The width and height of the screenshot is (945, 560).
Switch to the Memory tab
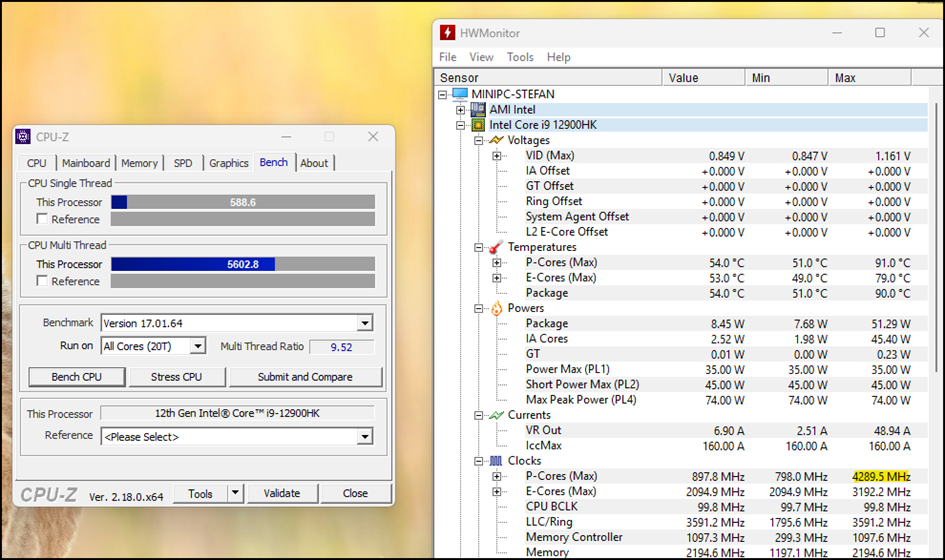pos(139,163)
